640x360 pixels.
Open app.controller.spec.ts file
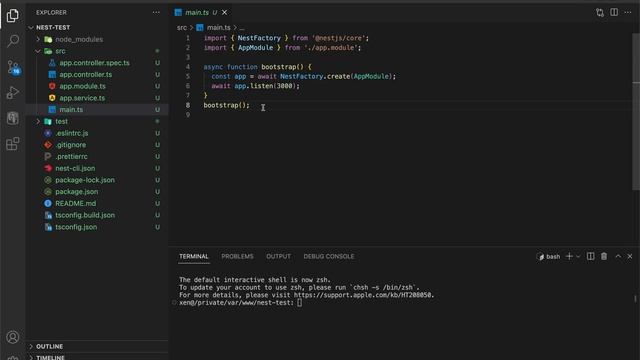(x=94, y=63)
